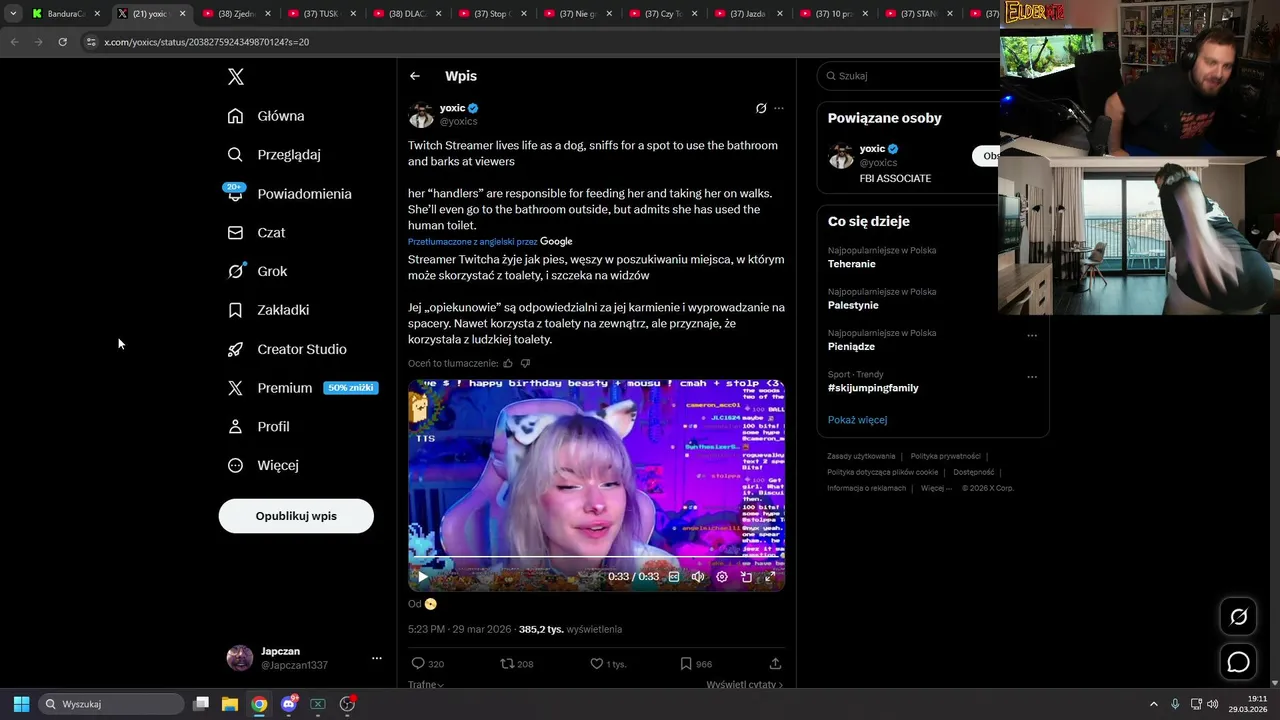Screen dimensions: 1280x720
Task: Reload the page in browser
Action: pyautogui.click(x=62, y=42)
